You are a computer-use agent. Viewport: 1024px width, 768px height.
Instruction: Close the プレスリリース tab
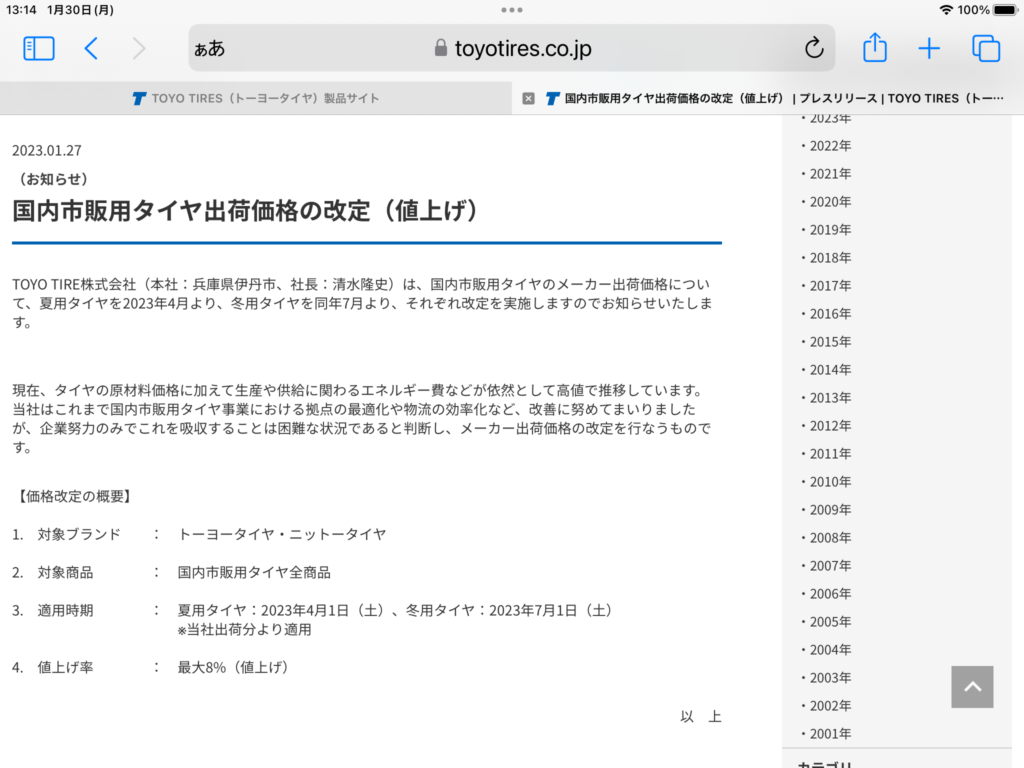click(528, 99)
